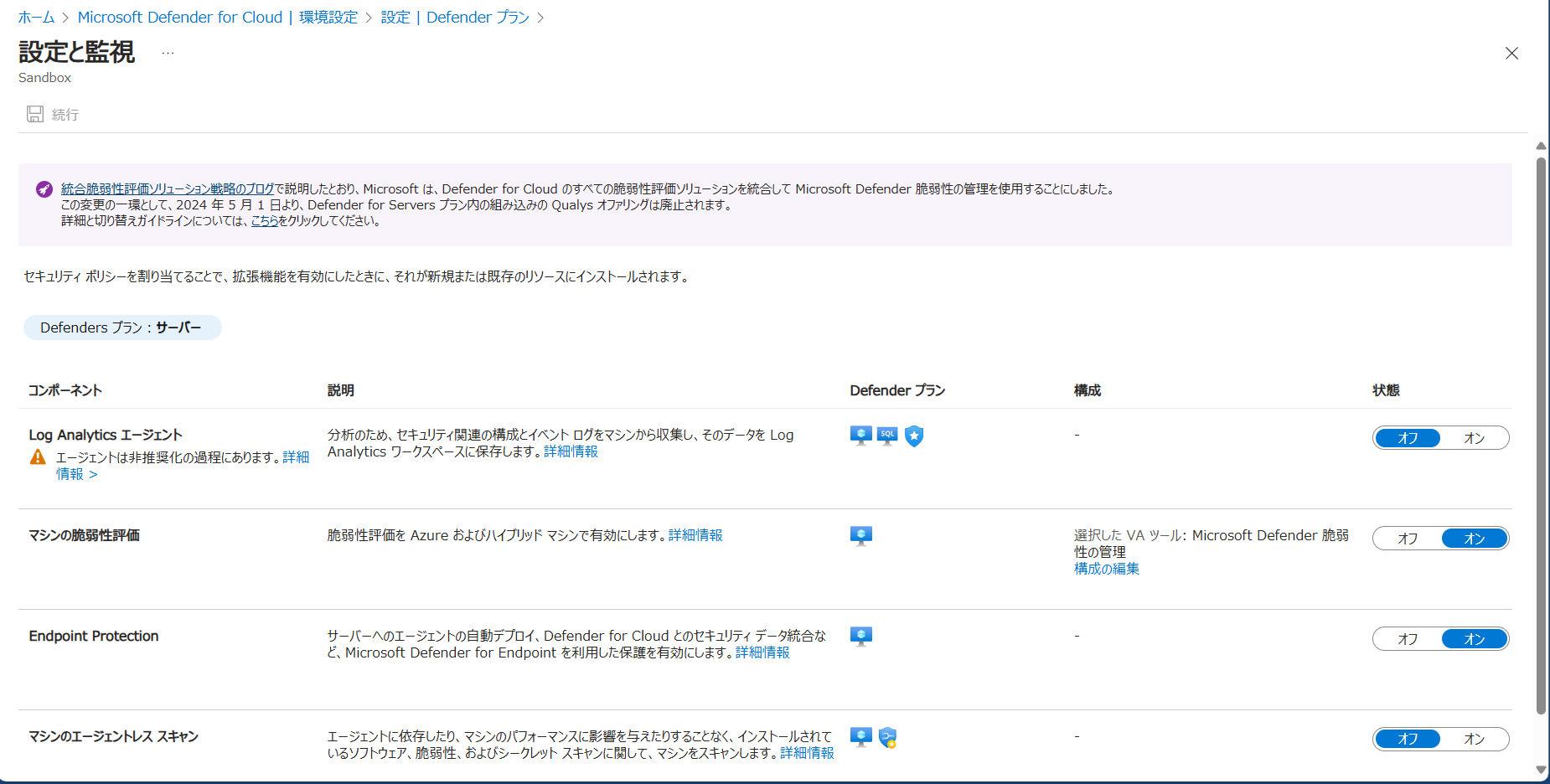This screenshot has height=784, width=1550.
Task: Click the Defenders プラン: サーバー pill
Action: coord(122,328)
